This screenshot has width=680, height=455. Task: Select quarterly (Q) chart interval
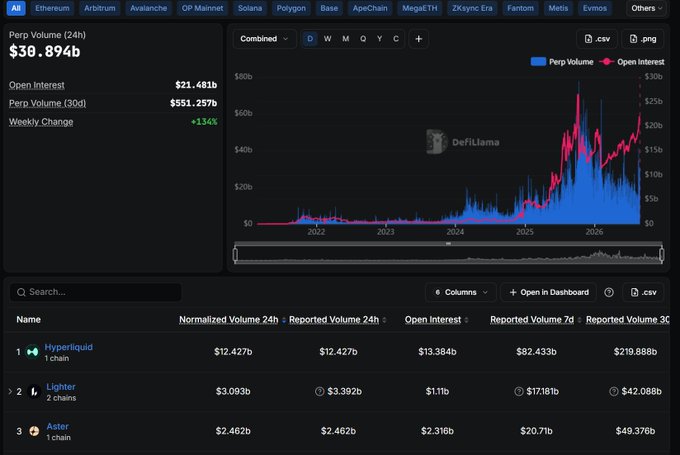363,39
